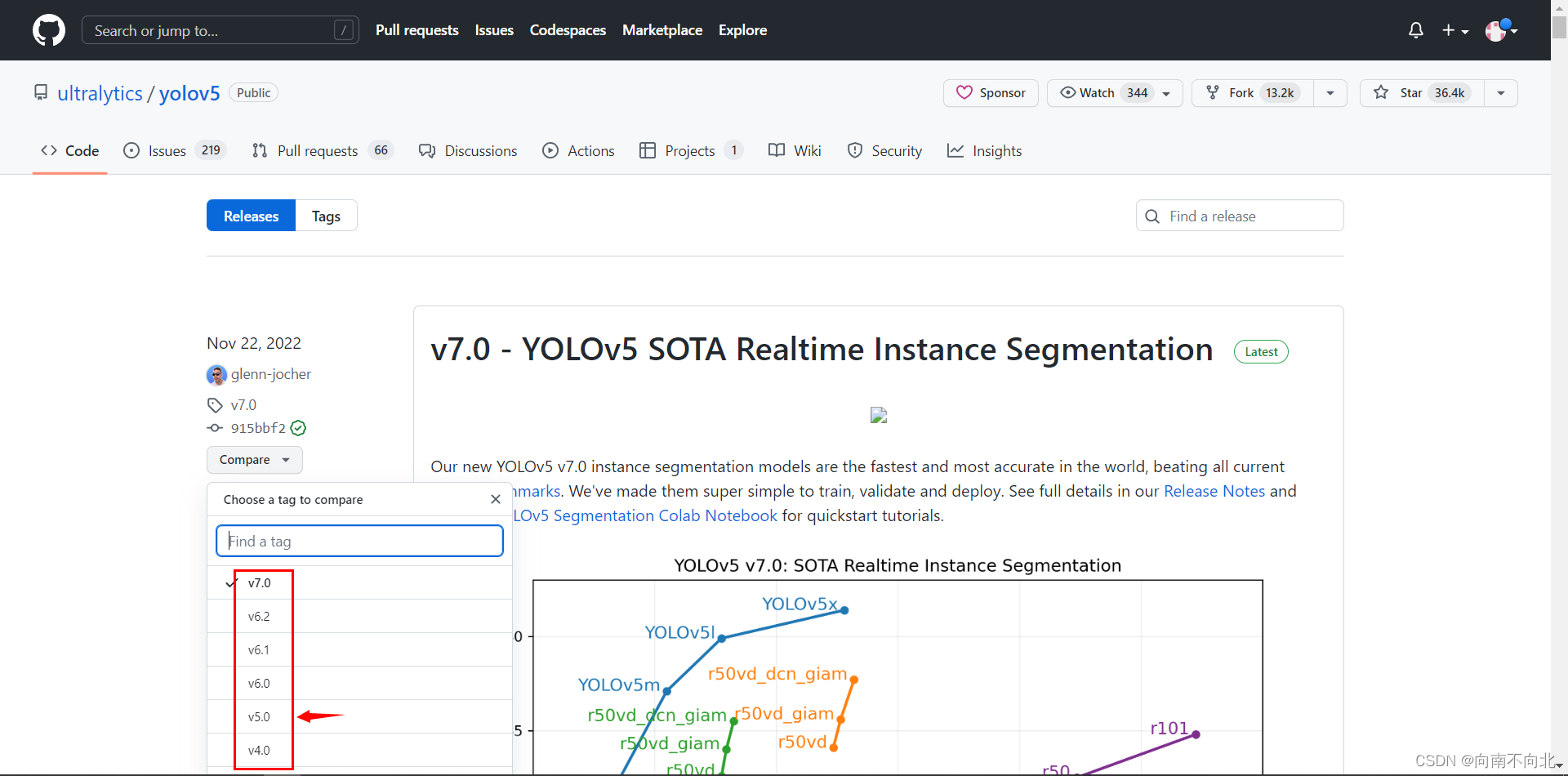The height and width of the screenshot is (776, 1568).
Task: Open glenn-jocher's profile link
Action: coord(270,374)
